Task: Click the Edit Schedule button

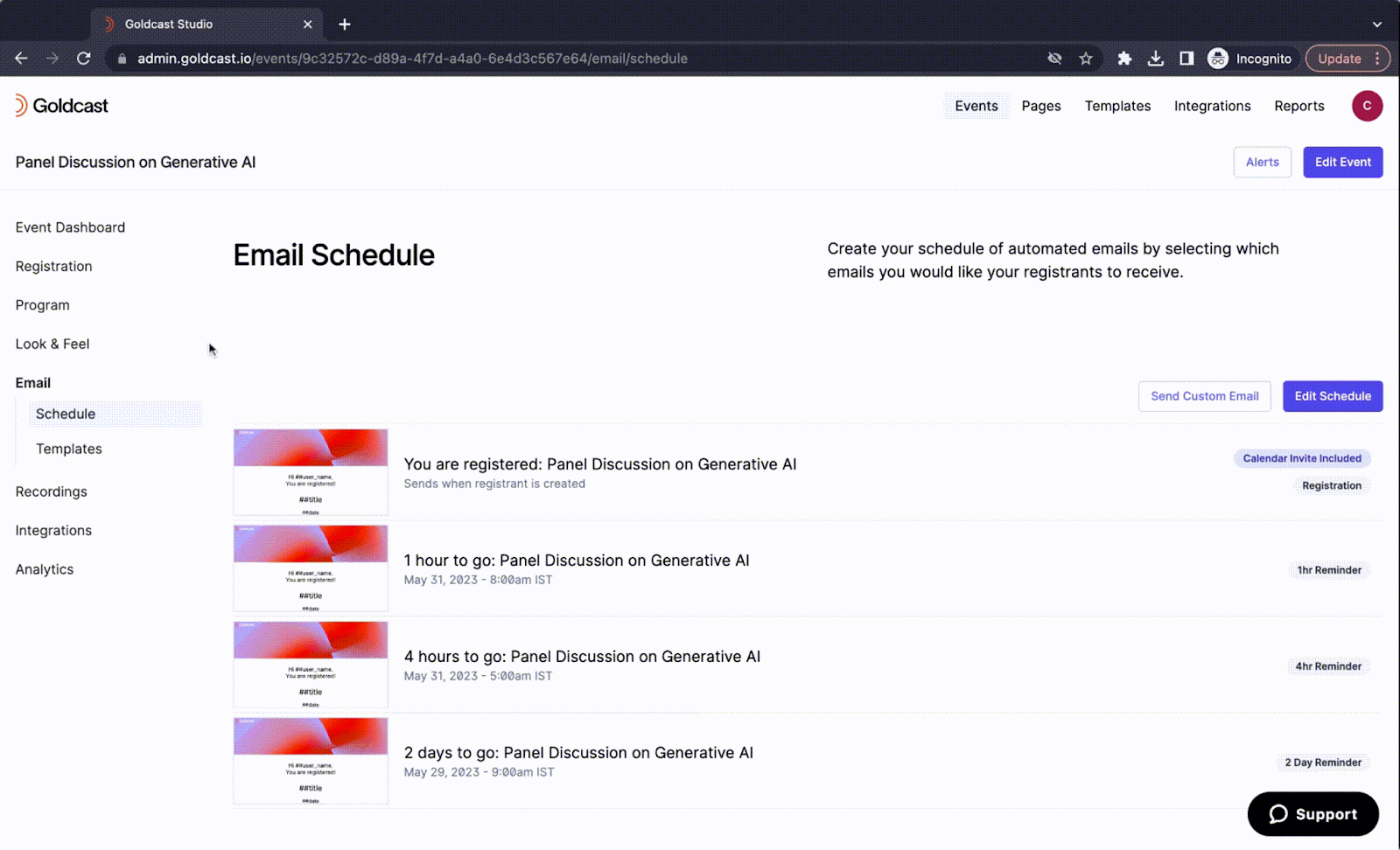Action: (1332, 396)
